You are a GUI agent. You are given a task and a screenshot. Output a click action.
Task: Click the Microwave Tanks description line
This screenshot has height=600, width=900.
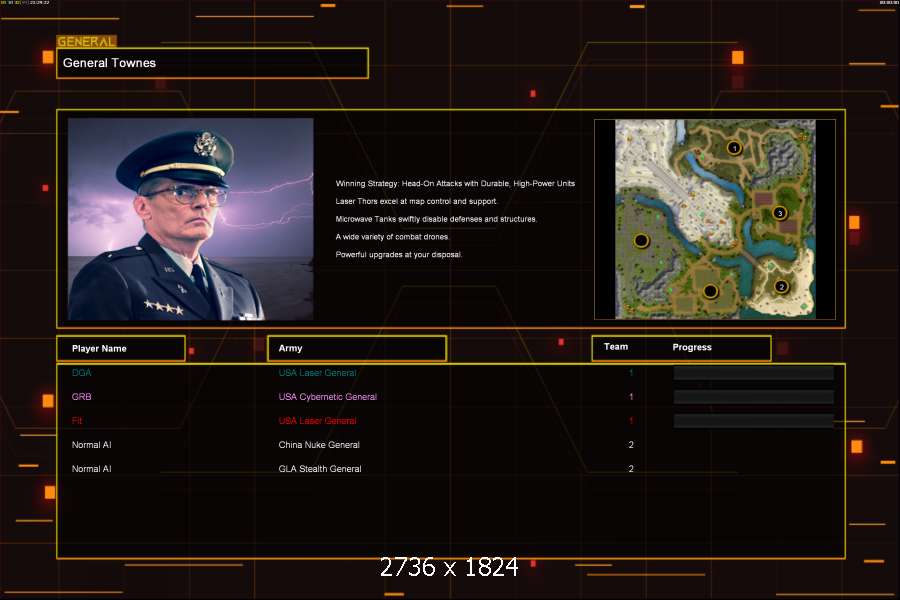coord(436,219)
